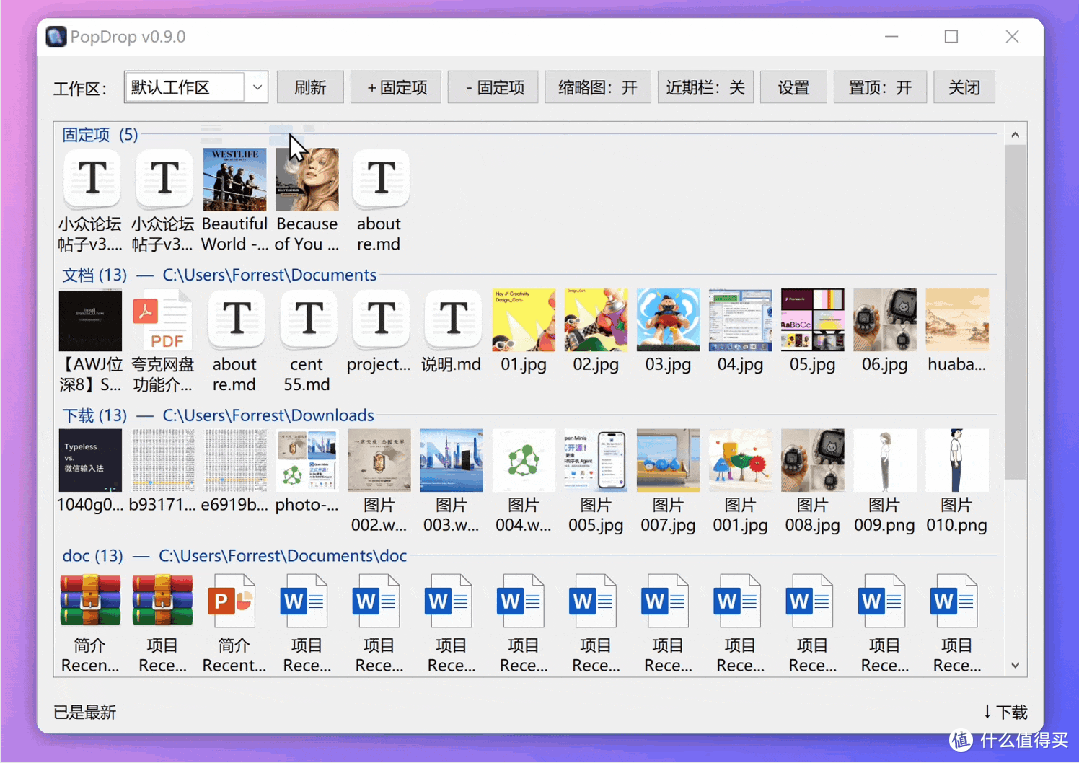
Task: Select the 03.jpg thumbnail
Action: pos(668,320)
